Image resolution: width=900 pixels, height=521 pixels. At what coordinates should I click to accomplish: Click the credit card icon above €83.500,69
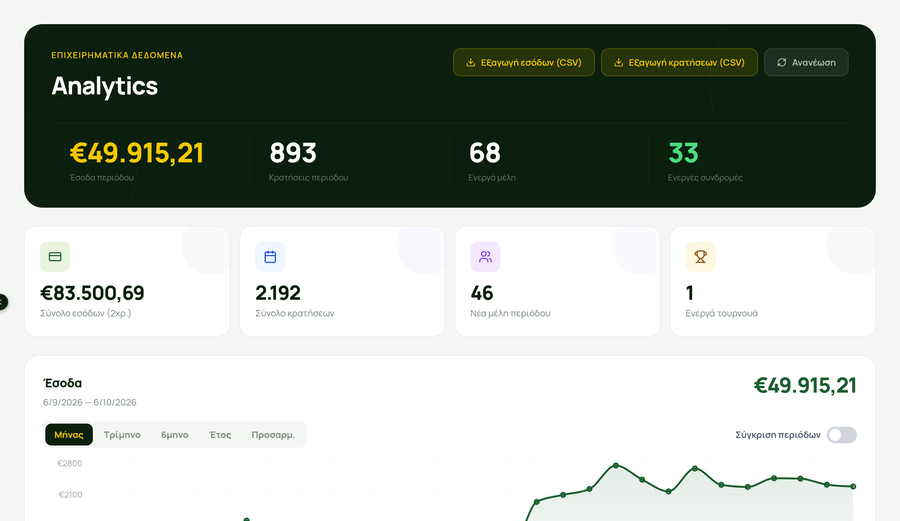[55, 256]
